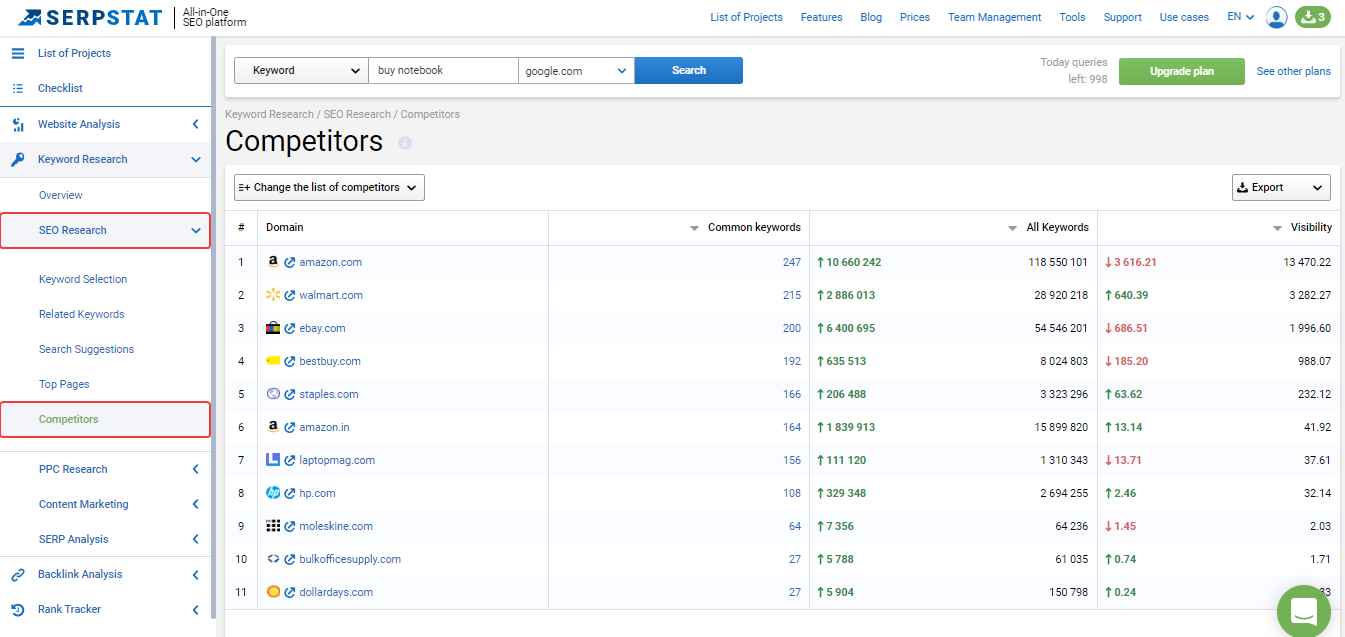Open external link icon for moleskine.com
The height and width of the screenshot is (637, 1345).
290,526
